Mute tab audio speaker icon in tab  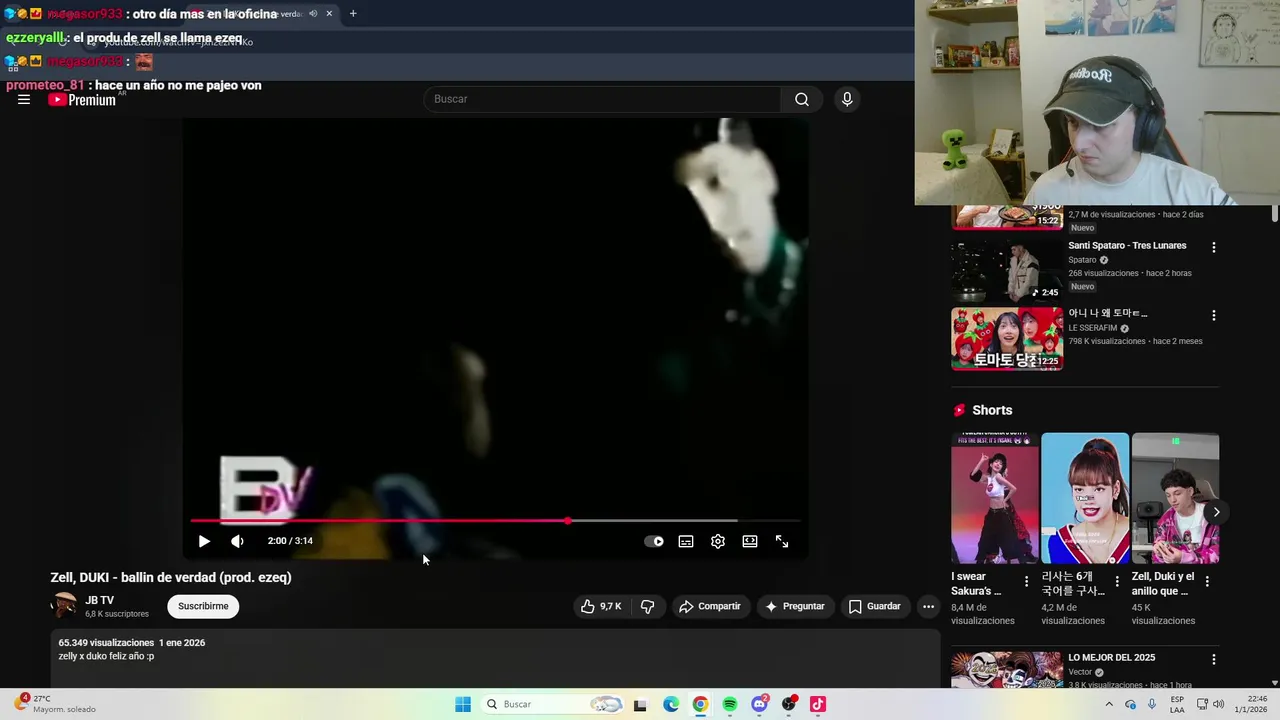pyautogui.click(x=313, y=14)
